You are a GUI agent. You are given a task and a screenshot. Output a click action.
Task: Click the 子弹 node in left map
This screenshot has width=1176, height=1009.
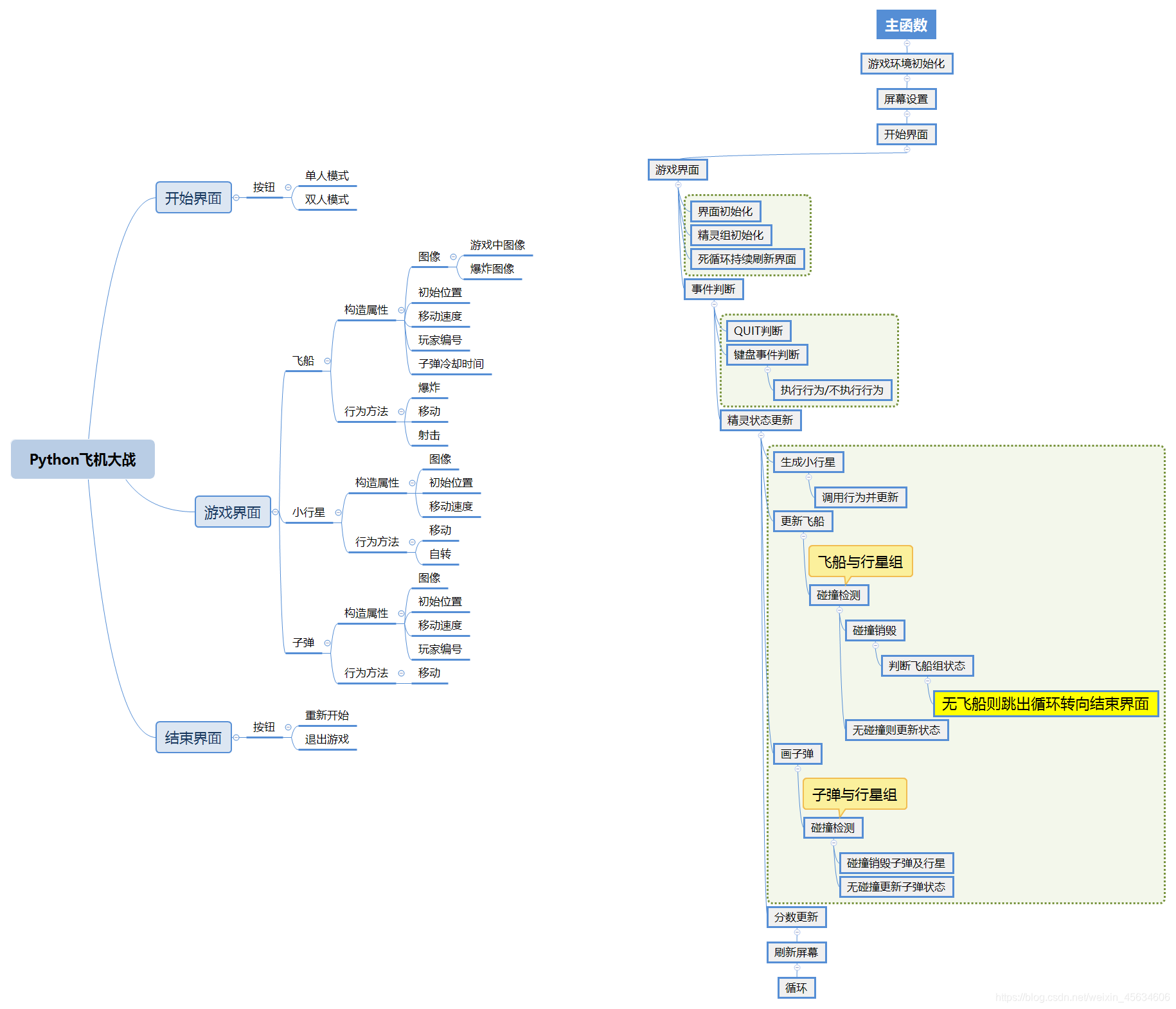(303, 643)
